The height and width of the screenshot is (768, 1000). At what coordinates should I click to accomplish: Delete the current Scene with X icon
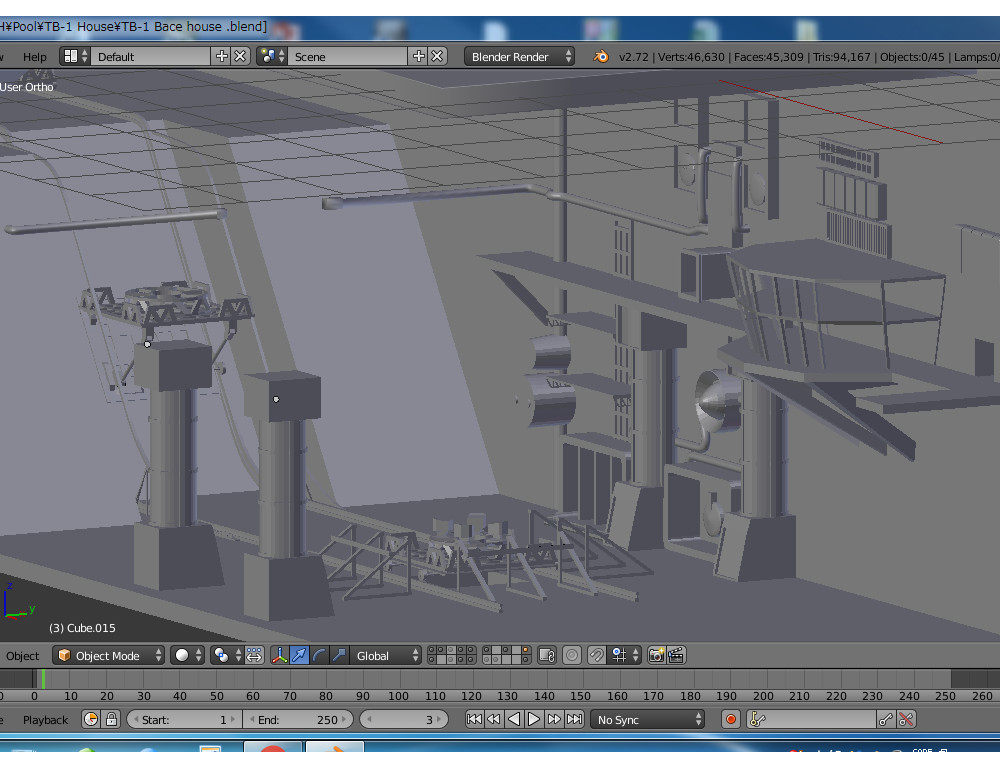coord(437,56)
